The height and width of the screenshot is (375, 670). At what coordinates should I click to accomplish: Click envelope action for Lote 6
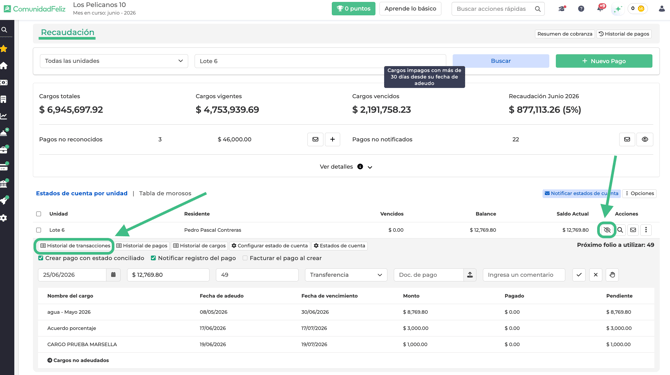[x=633, y=230]
